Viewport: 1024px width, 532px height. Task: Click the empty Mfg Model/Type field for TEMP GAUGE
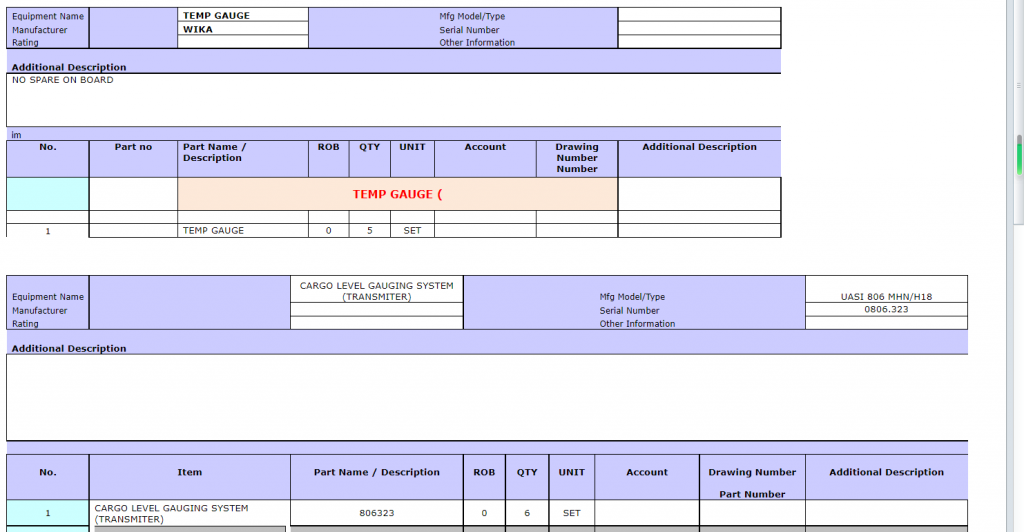pos(698,15)
